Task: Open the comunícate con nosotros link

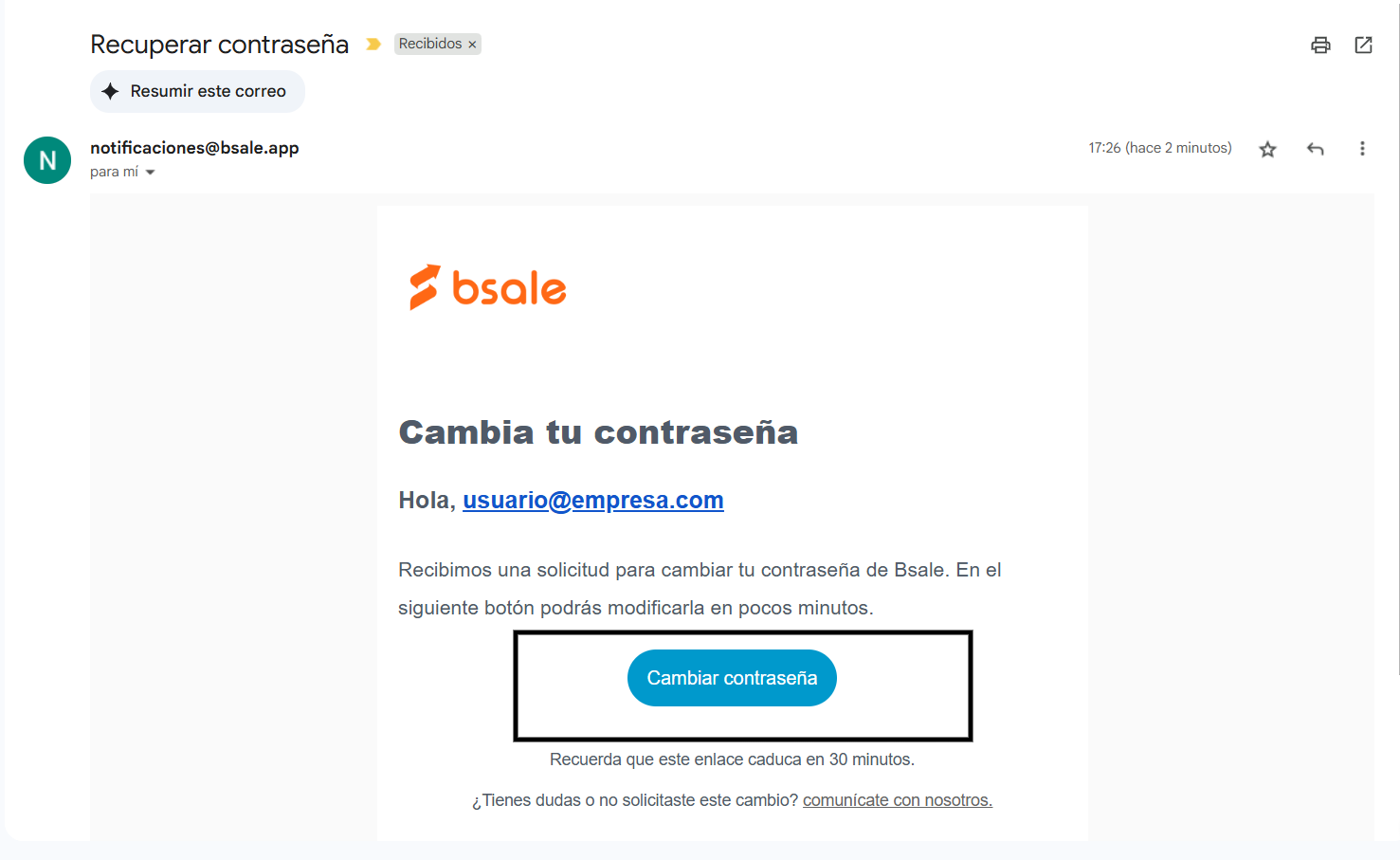Action: tap(898, 800)
